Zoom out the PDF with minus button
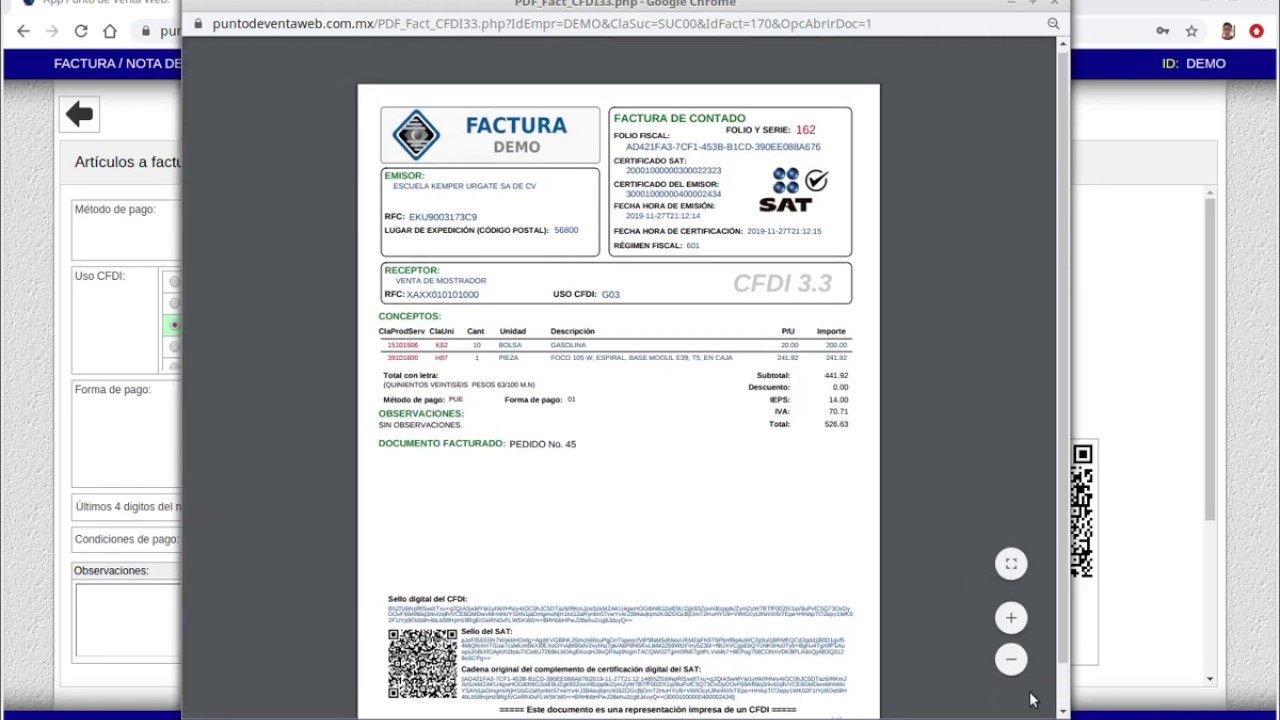1280x720 pixels. point(1011,659)
